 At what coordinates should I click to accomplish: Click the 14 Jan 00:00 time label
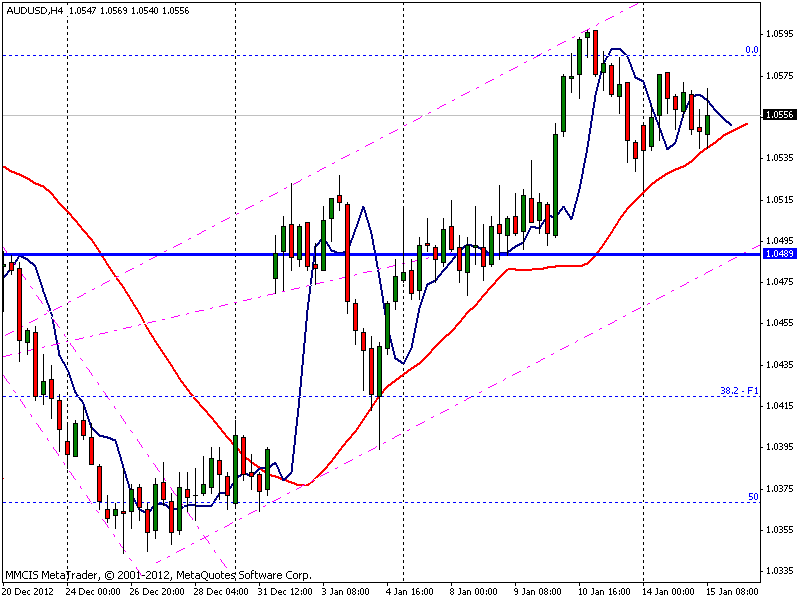pyautogui.click(x=669, y=591)
